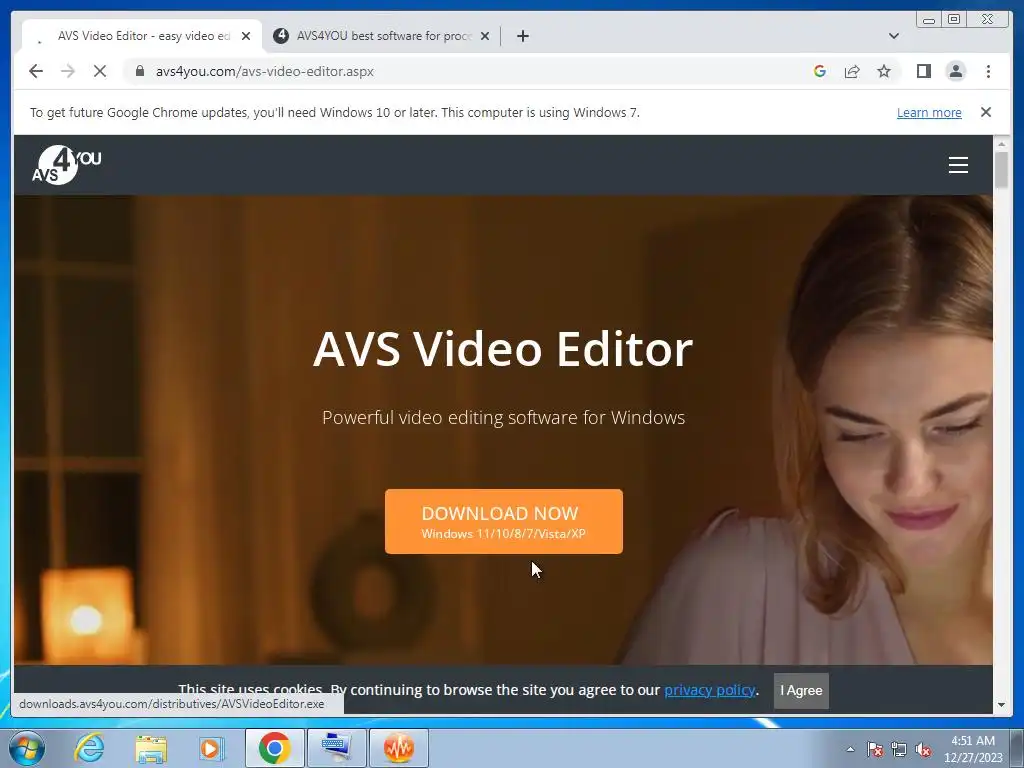Open Windows Media Player from taskbar
This screenshot has width=1024, height=768.
tap(212, 748)
